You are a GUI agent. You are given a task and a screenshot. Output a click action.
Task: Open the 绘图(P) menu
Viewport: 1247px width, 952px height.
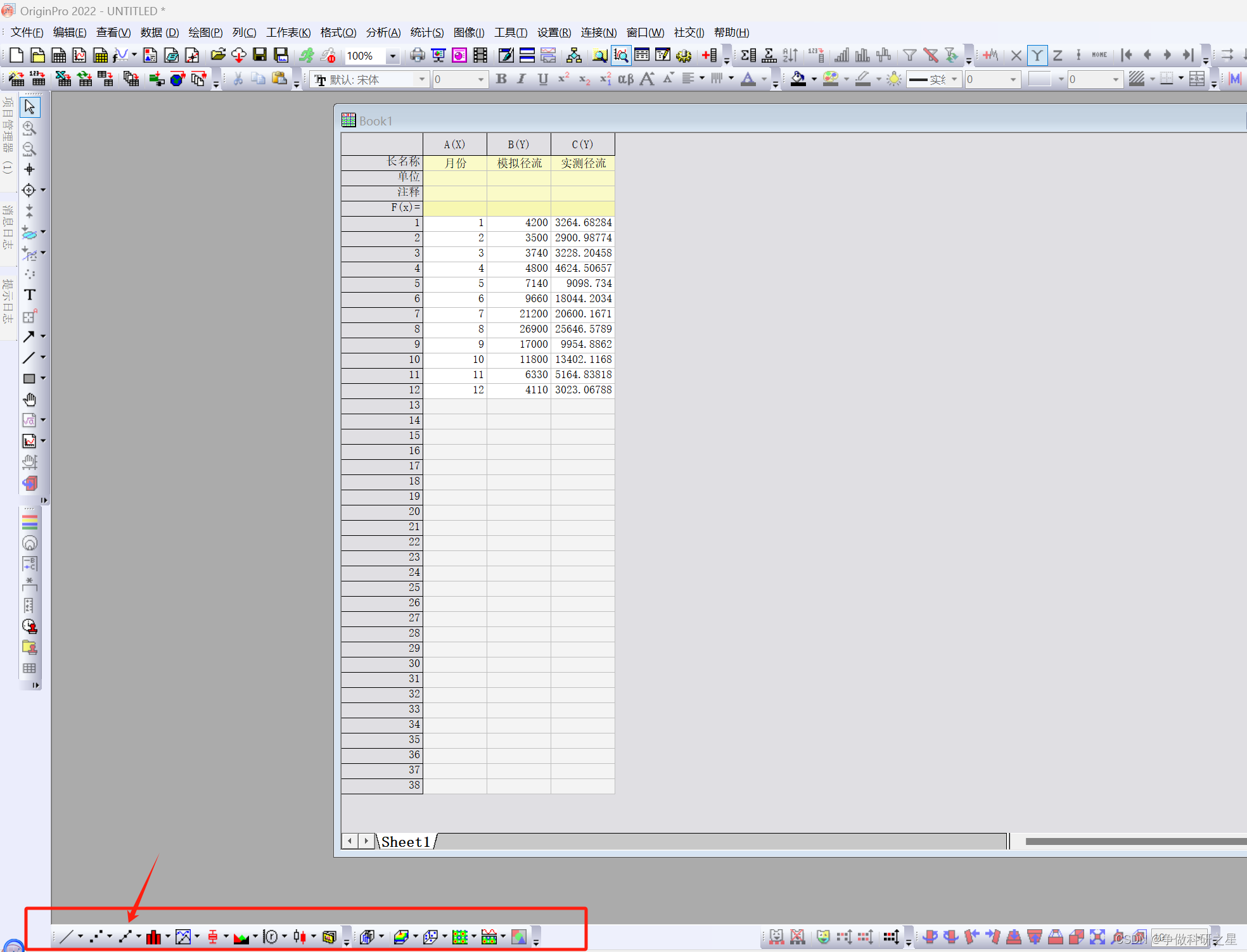pyautogui.click(x=205, y=32)
